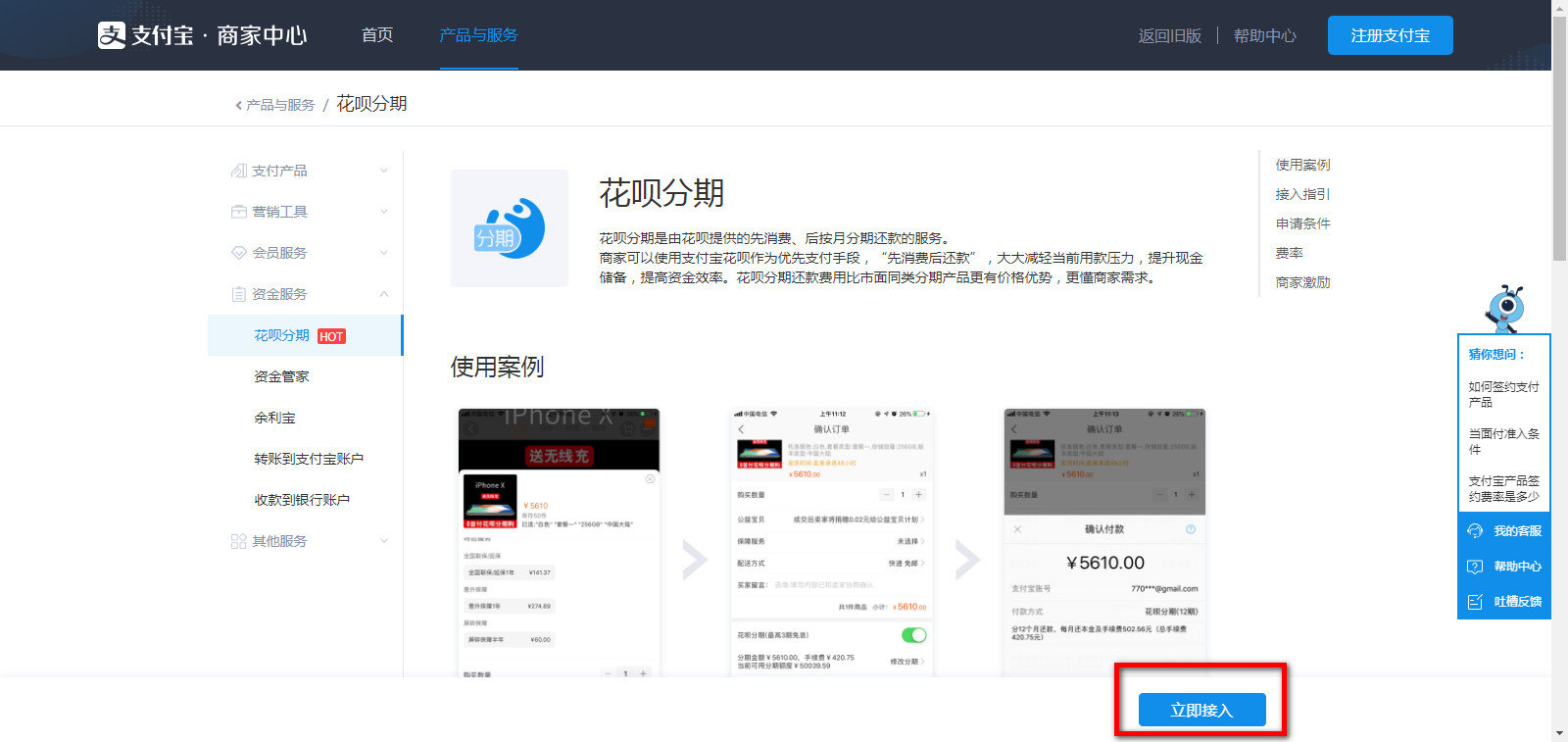The height and width of the screenshot is (742, 1568).
Task: Expand the 其他服务 menu chevron
Action: [x=384, y=541]
